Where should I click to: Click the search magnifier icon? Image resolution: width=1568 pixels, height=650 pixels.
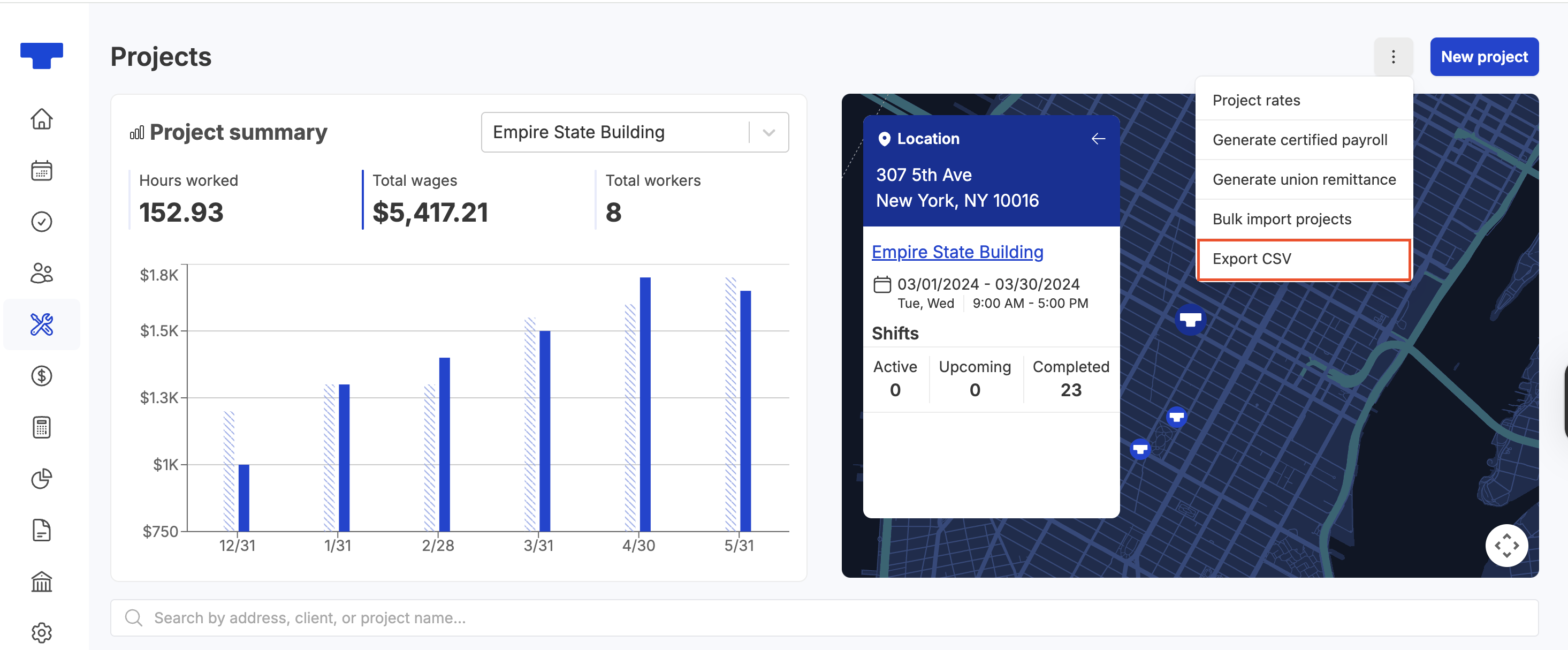tap(133, 618)
